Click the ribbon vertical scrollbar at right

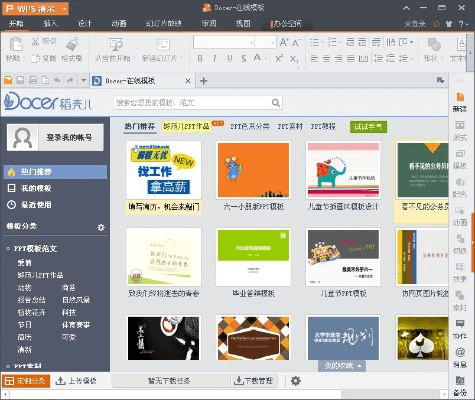470,53
